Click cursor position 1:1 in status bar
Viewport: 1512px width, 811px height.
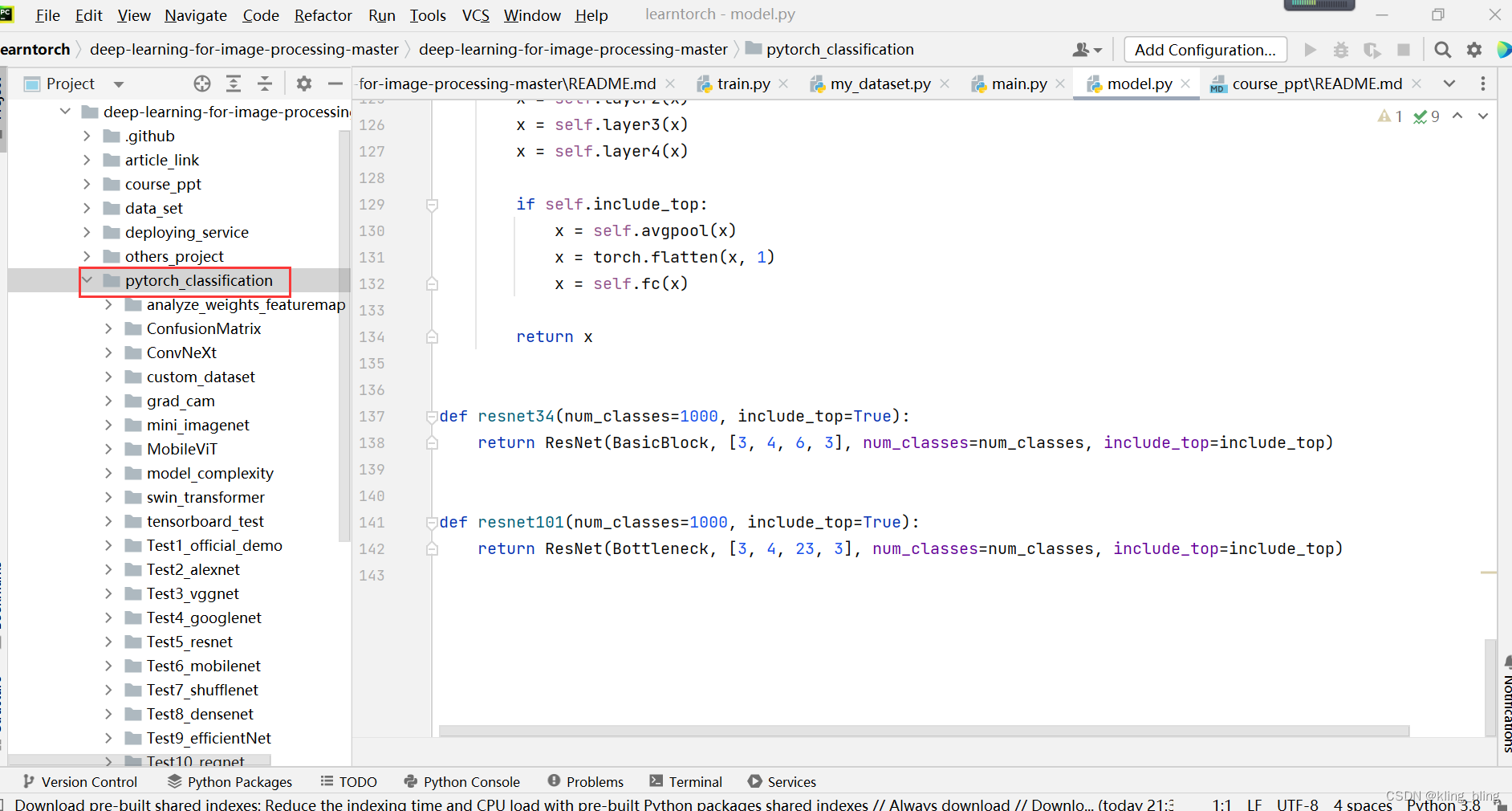tap(1221, 805)
